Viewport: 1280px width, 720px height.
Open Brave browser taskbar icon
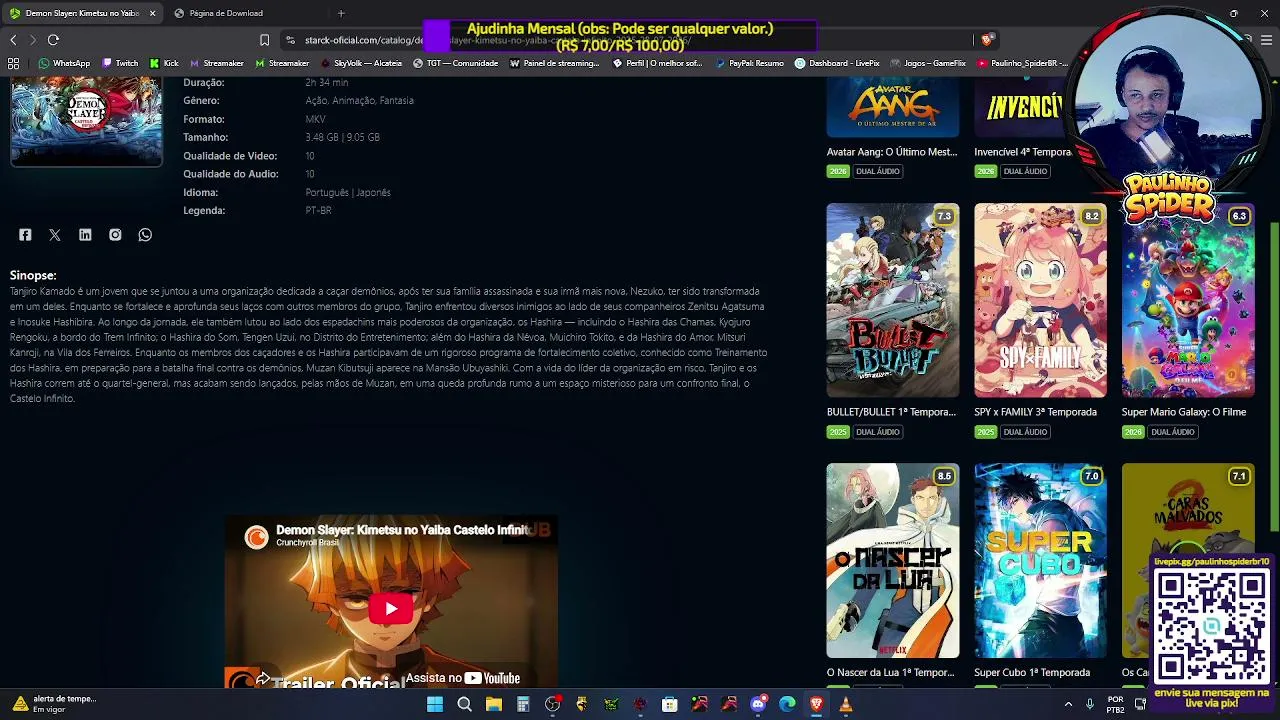(x=817, y=704)
